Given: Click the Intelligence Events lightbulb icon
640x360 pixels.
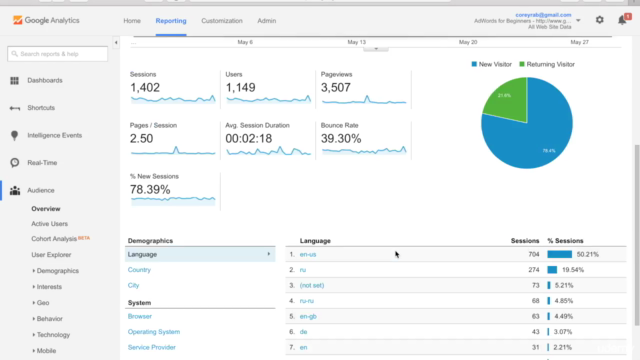Looking at the screenshot, I should 15,136.
